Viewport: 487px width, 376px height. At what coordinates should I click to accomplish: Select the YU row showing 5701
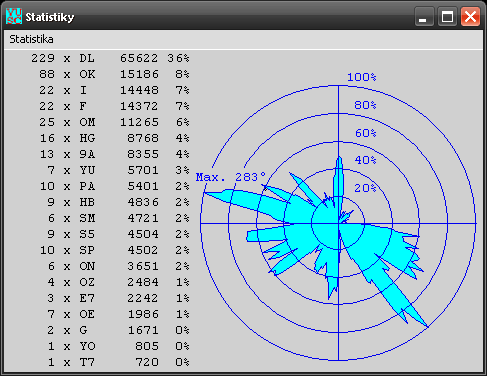click(x=118, y=170)
